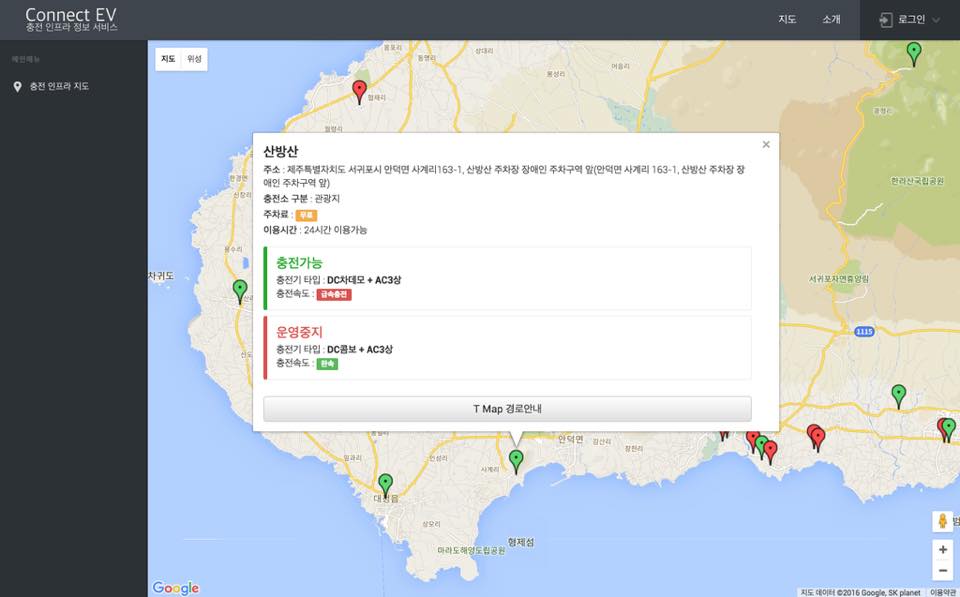Image resolution: width=960 pixels, height=597 pixels.
Task: Select the green pin on the coast near 차귀도
Action: pos(240,292)
